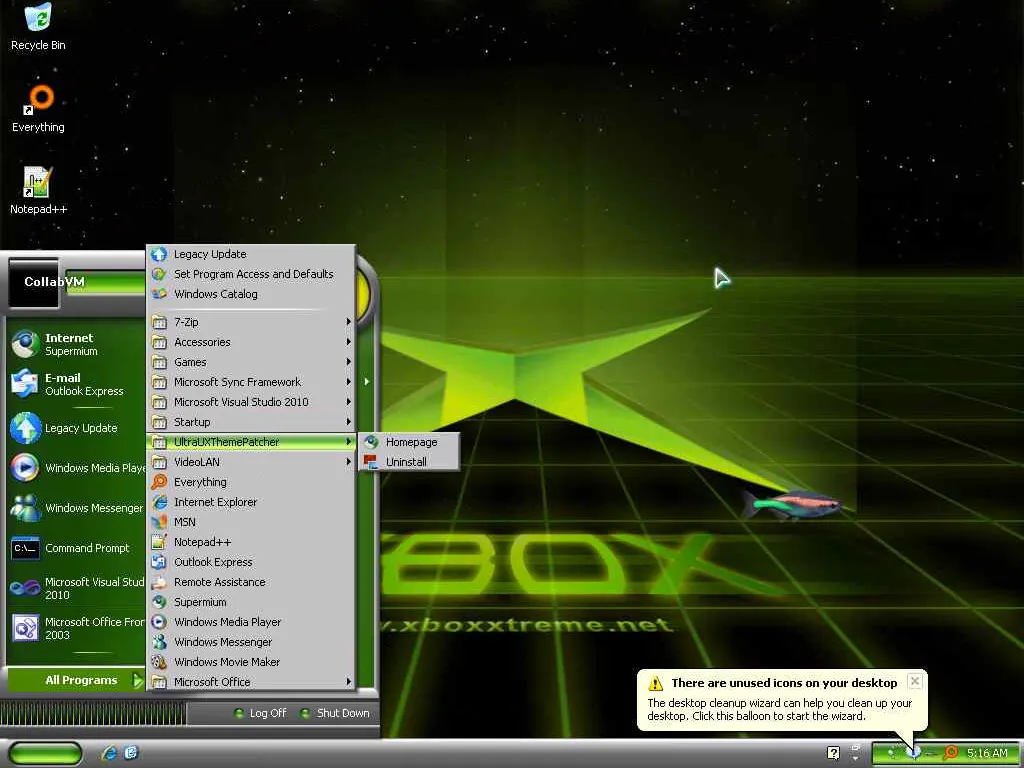
Task: Click the Windows Catalog icon
Action: (159, 294)
